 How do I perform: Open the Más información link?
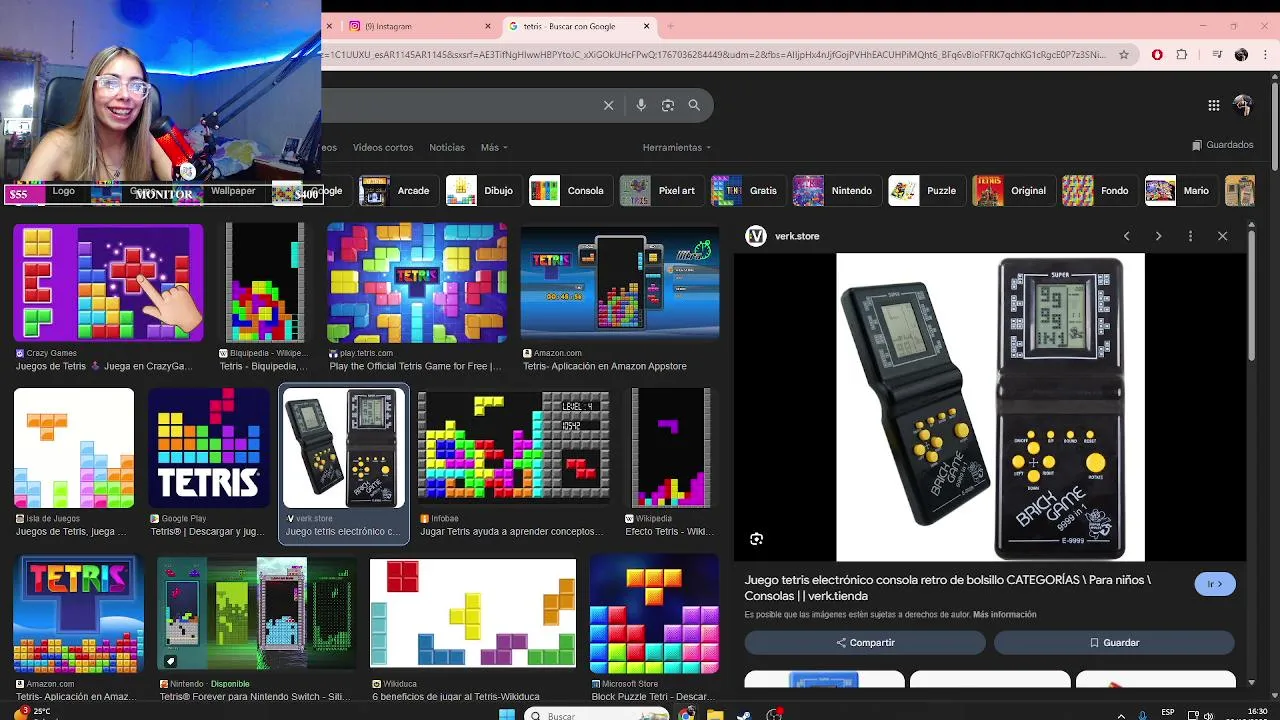point(1004,615)
